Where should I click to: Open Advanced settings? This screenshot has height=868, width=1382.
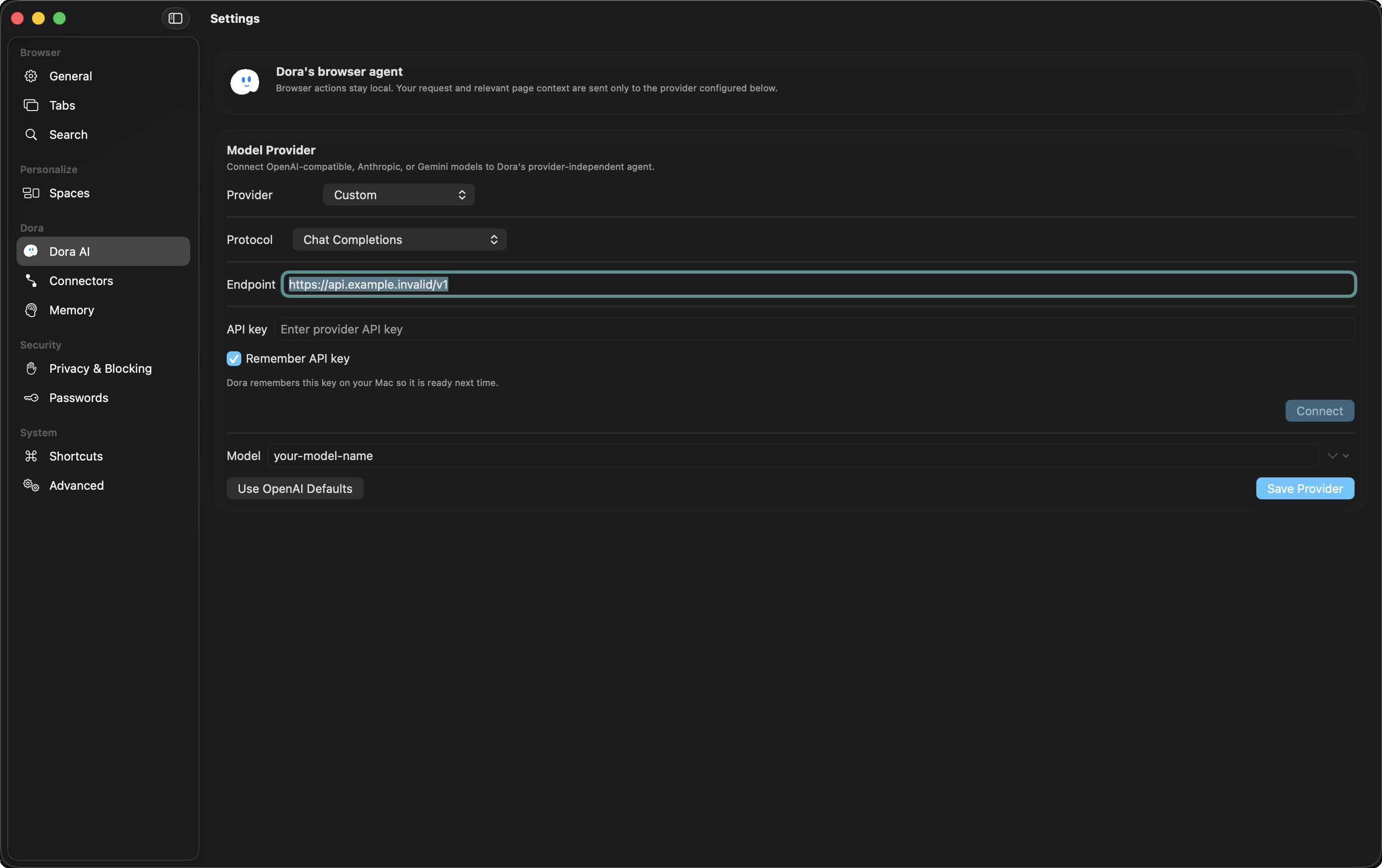(103, 486)
